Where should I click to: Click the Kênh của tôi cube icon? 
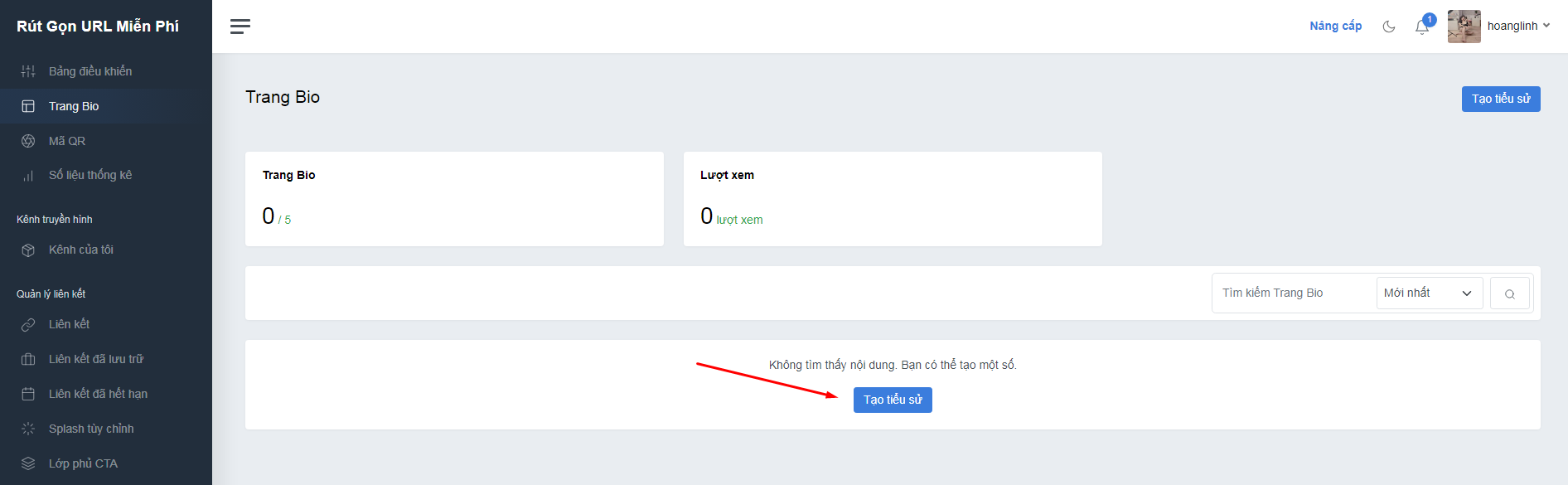click(28, 250)
